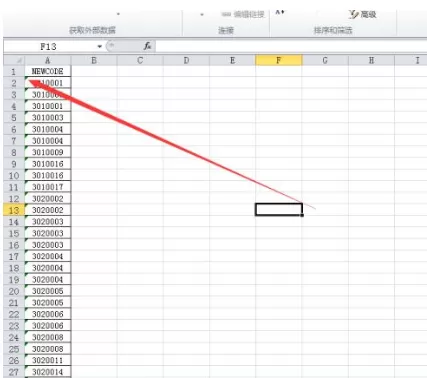This screenshot has height=378, width=427.
Task: Select column H header
Action: pyautogui.click(x=371, y=60)
